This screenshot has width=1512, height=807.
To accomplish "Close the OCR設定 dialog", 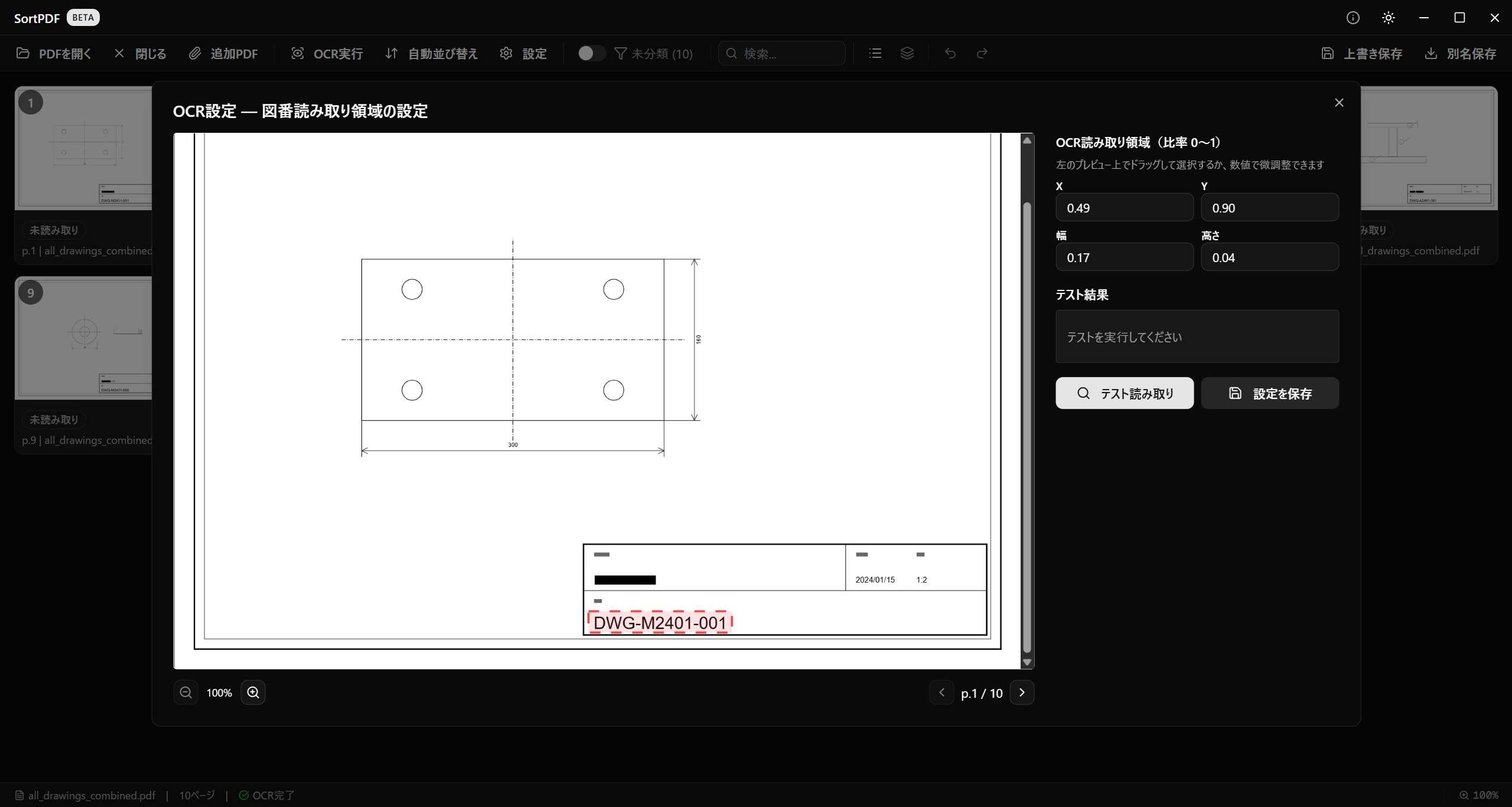I will [1339, 103].
